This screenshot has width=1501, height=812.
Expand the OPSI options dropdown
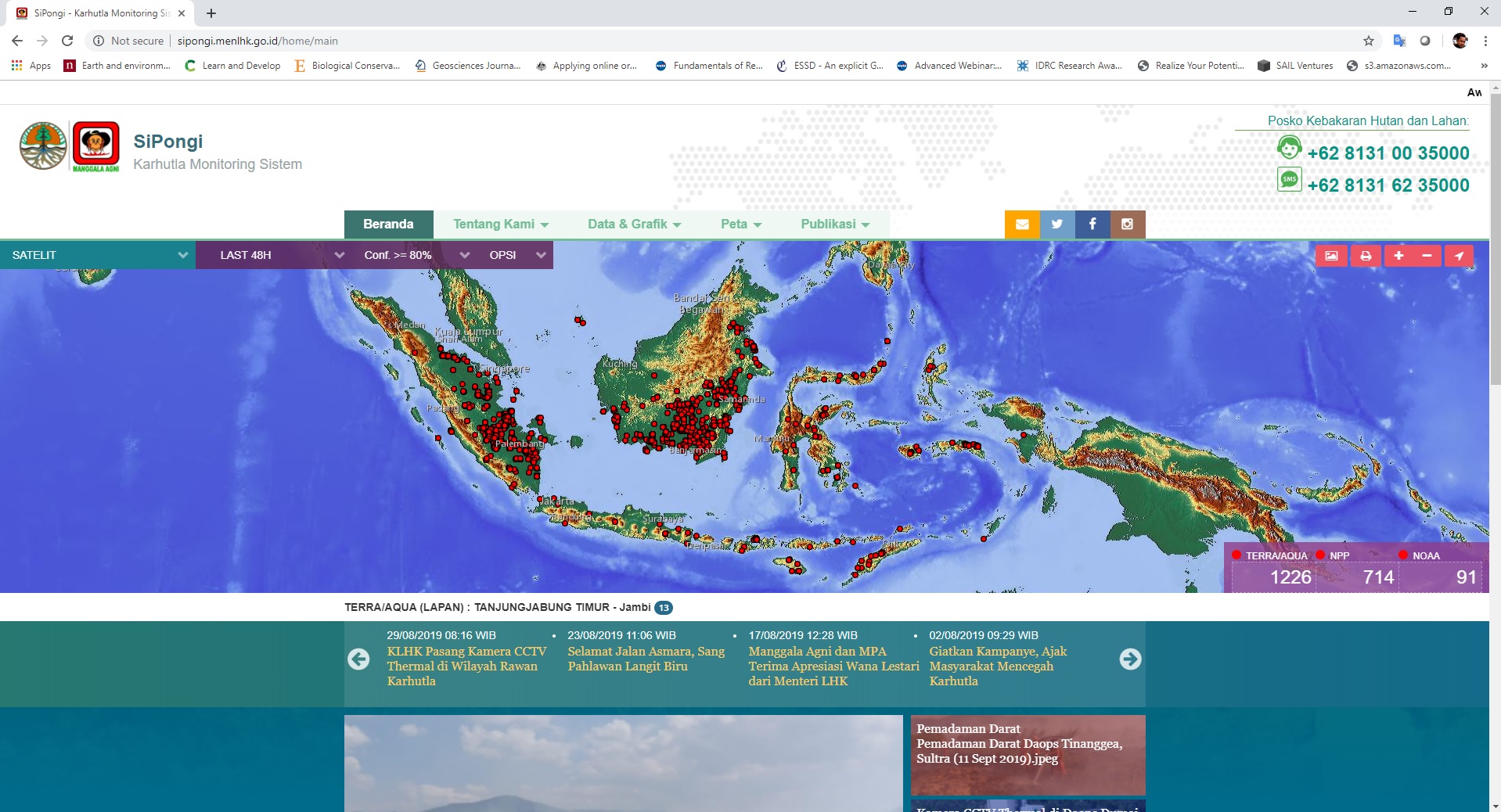517,255
